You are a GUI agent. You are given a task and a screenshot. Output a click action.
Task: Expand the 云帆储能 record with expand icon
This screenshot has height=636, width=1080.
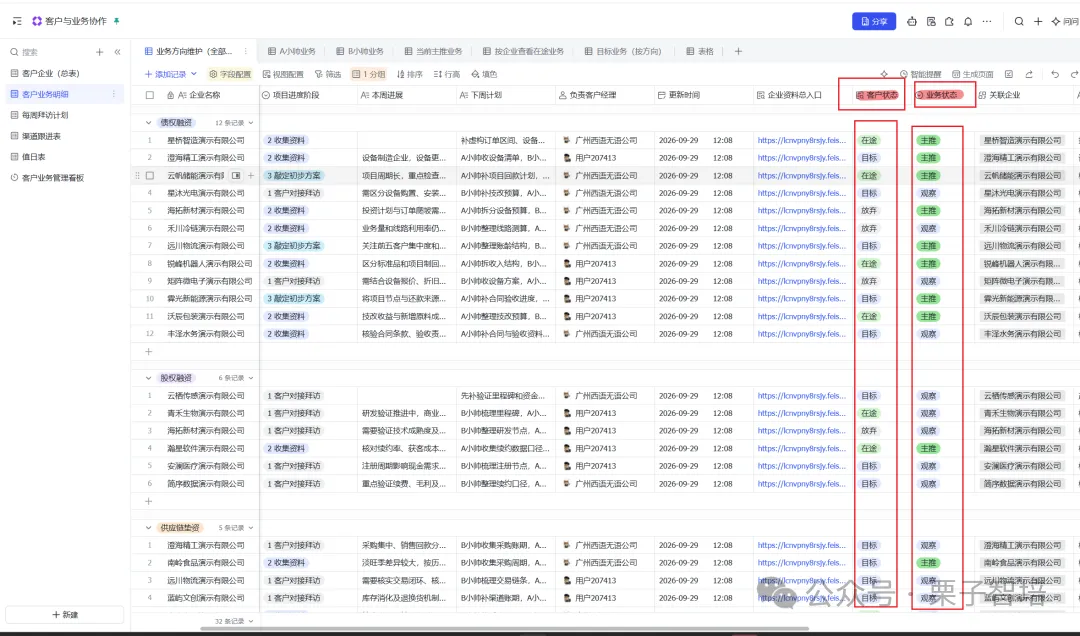point(236,176)
